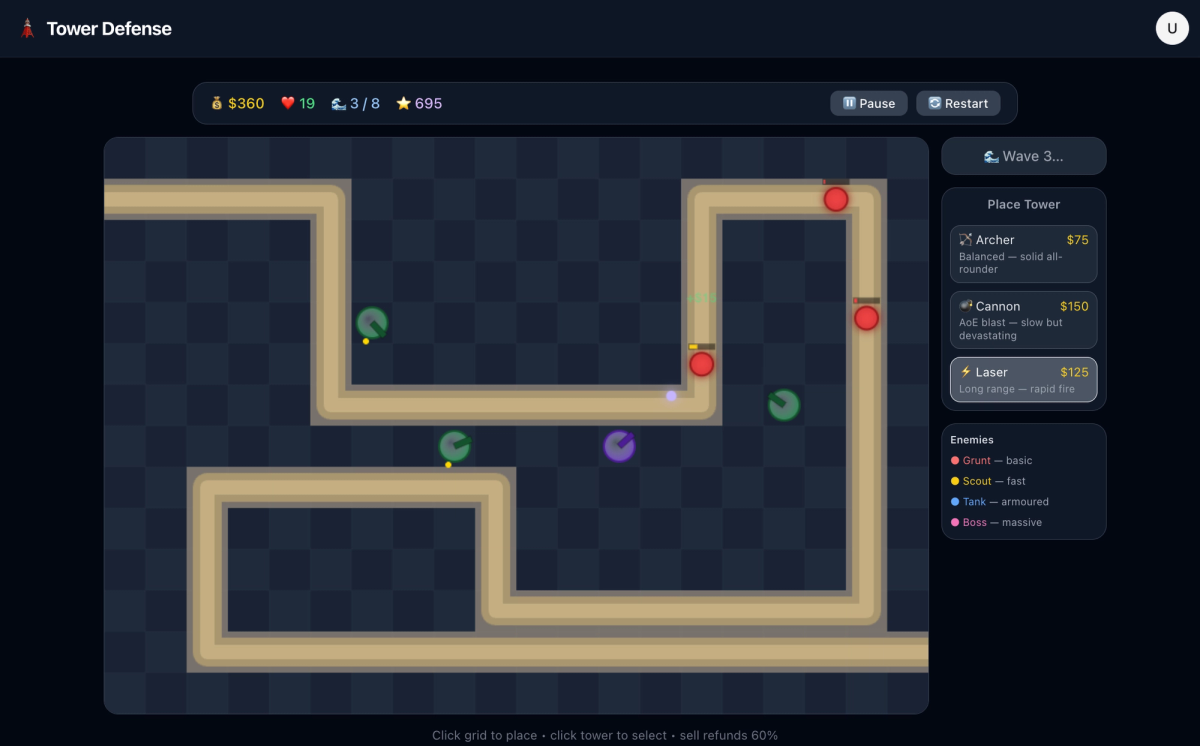
Task: Open the U user avatar menu
Action: click(x=1171, y=28)
